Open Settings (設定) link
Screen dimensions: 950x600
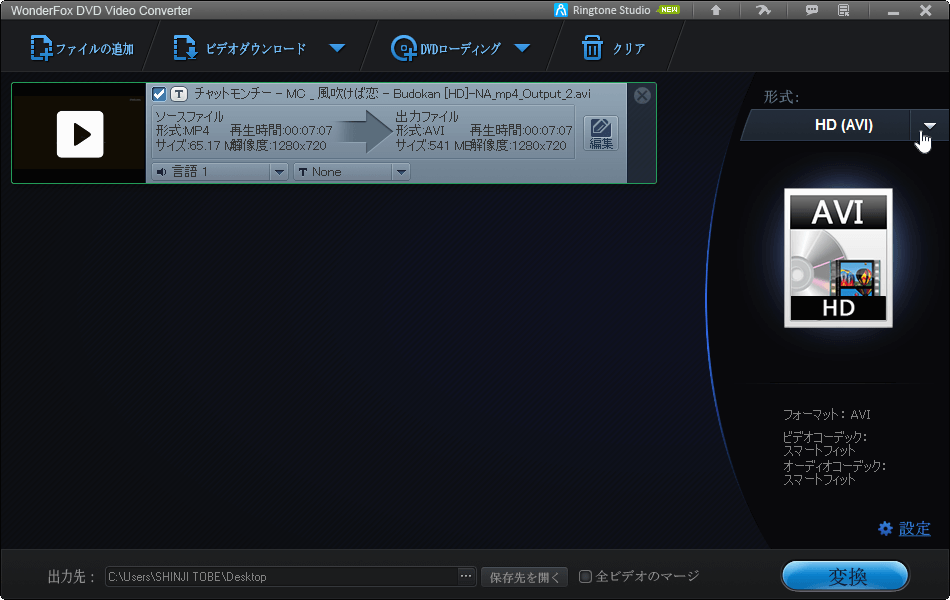click(914, 528)
